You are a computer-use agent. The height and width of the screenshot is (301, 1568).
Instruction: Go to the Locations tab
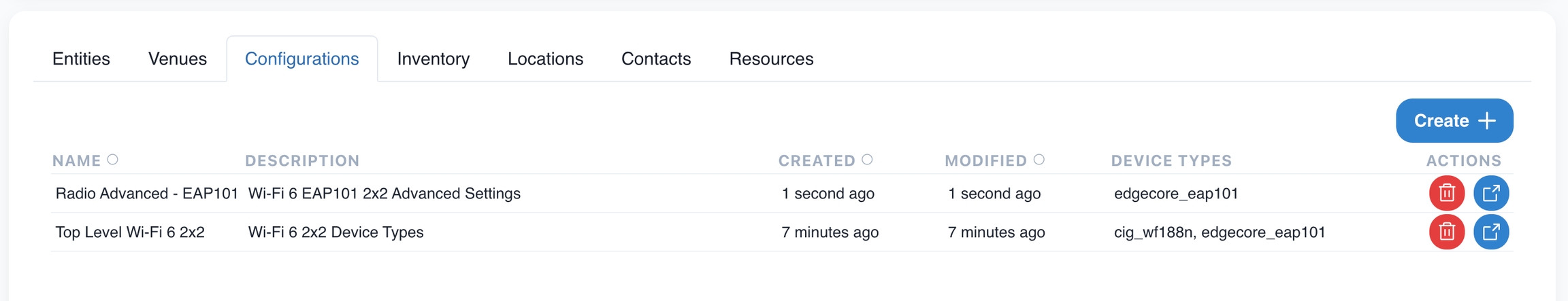pyautogui.click(x=545, y=59)
